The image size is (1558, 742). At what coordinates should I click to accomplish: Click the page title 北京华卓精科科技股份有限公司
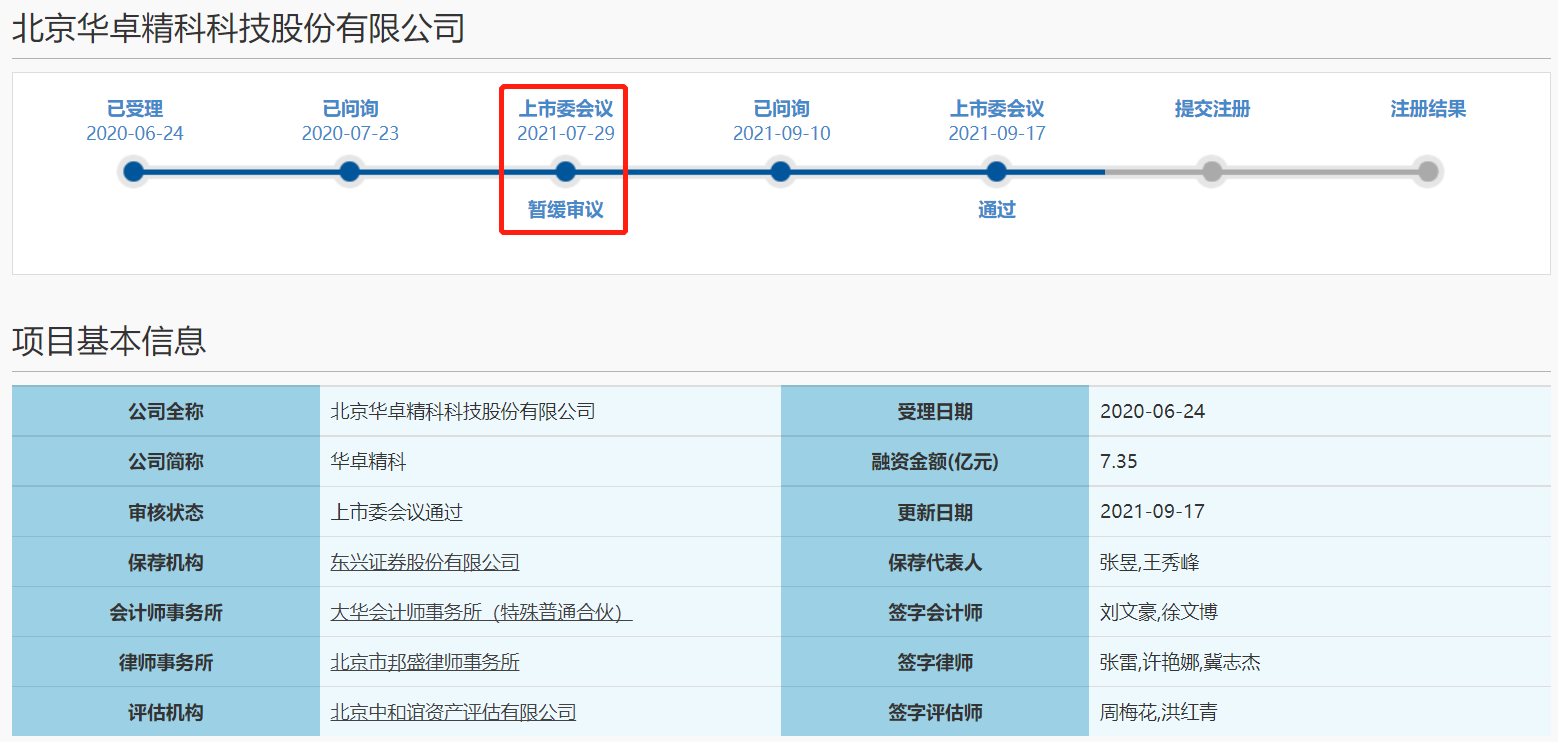point(239,28)
